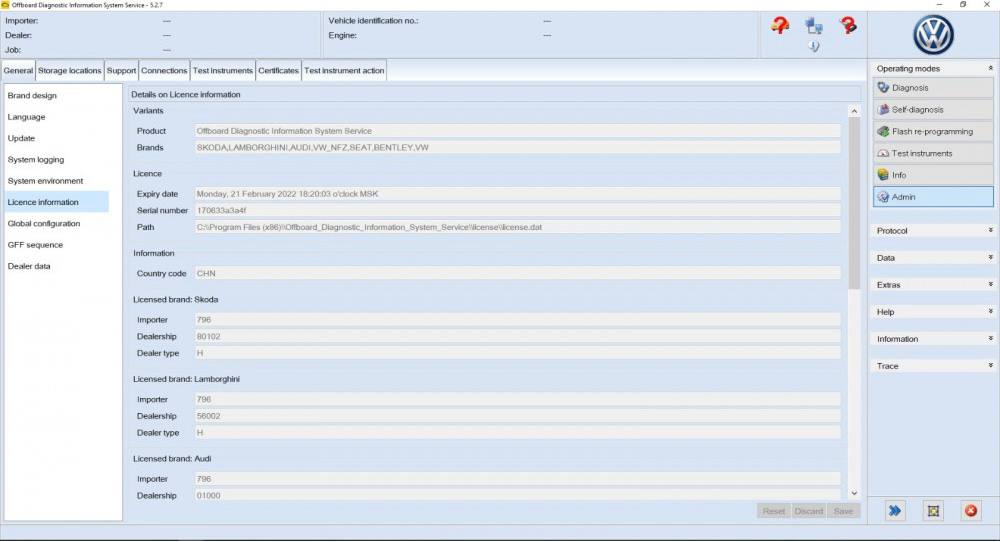The width and height of the screenshot is (1000, 542).
Task: Click the yellow full-screen icon at bottom right
Action: click(x=933, y=511)
